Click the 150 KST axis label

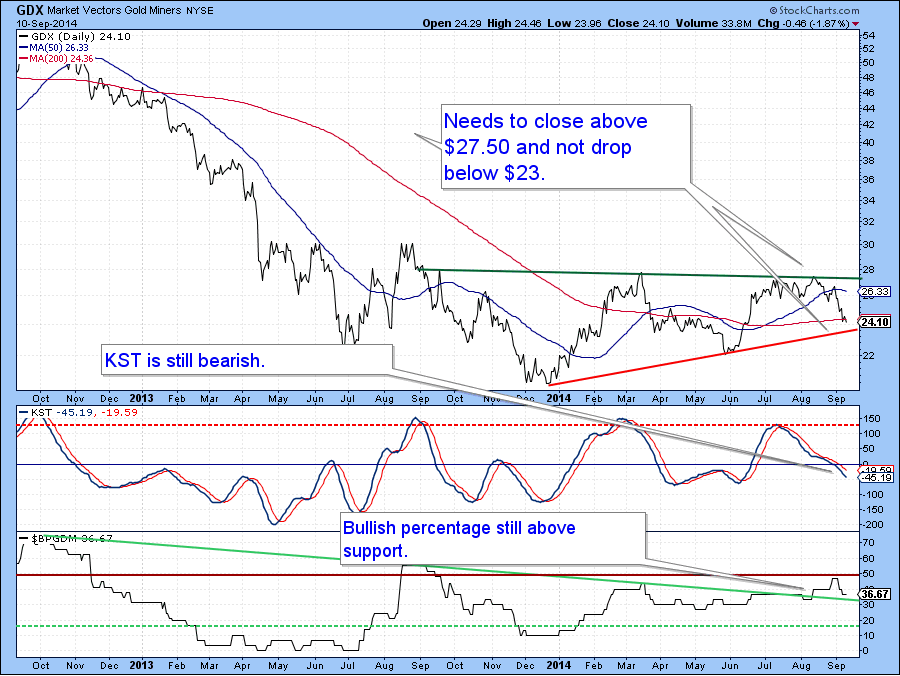(x=871, y=419)
